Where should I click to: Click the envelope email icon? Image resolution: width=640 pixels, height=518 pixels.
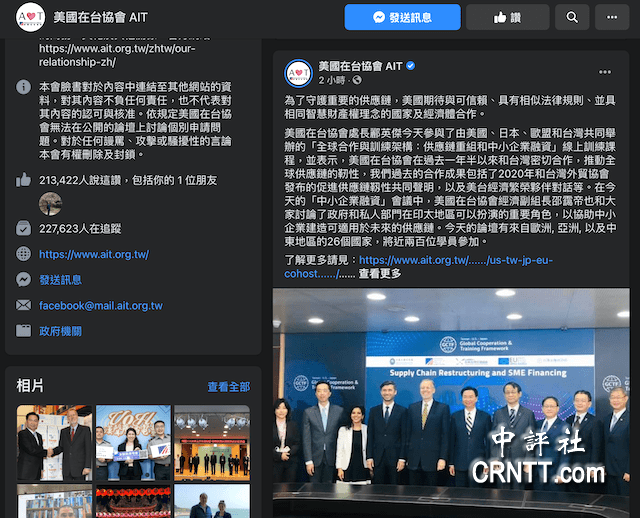tap(23, 305)
